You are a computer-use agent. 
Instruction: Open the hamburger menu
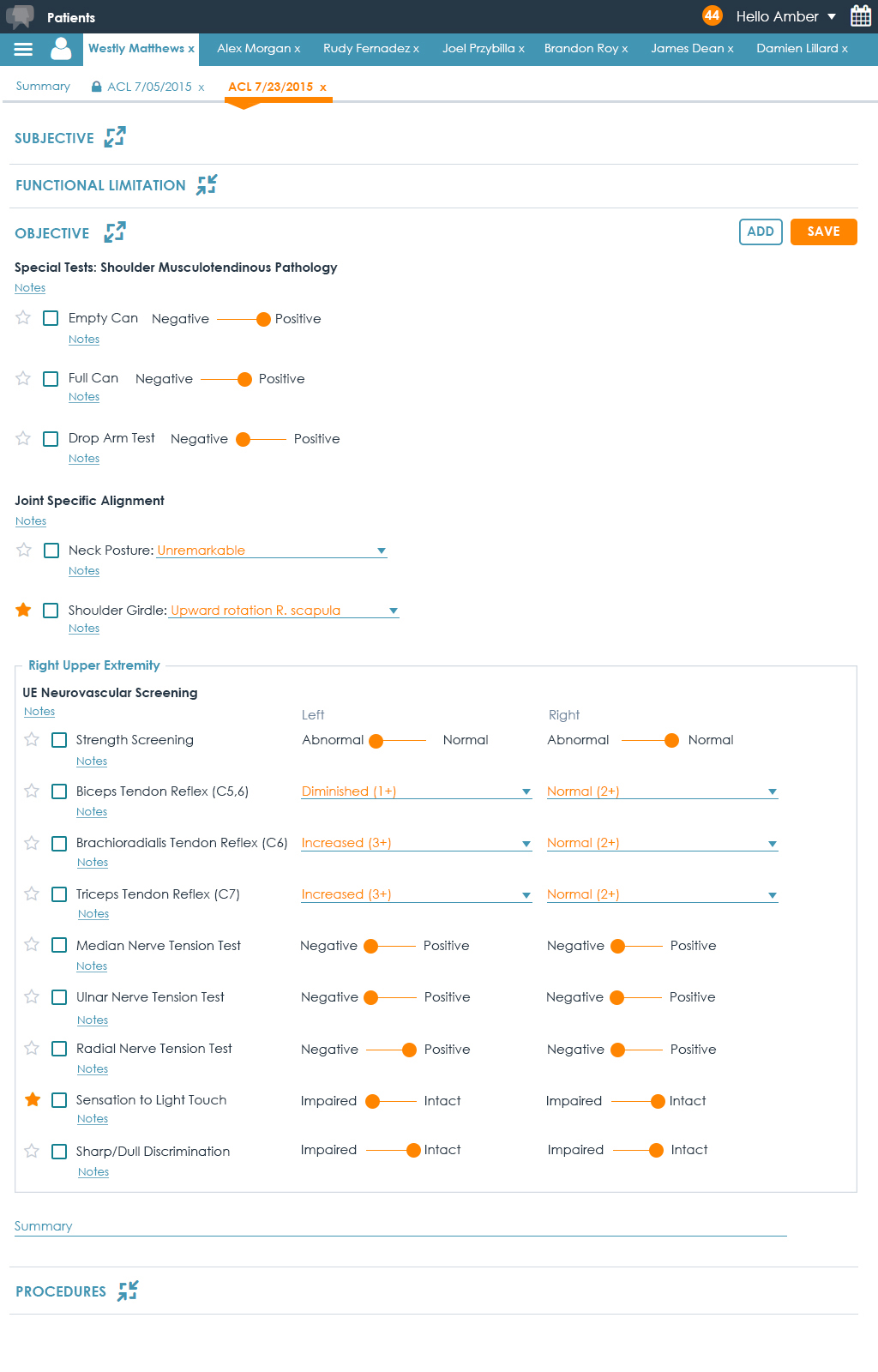tap(23, 50)
